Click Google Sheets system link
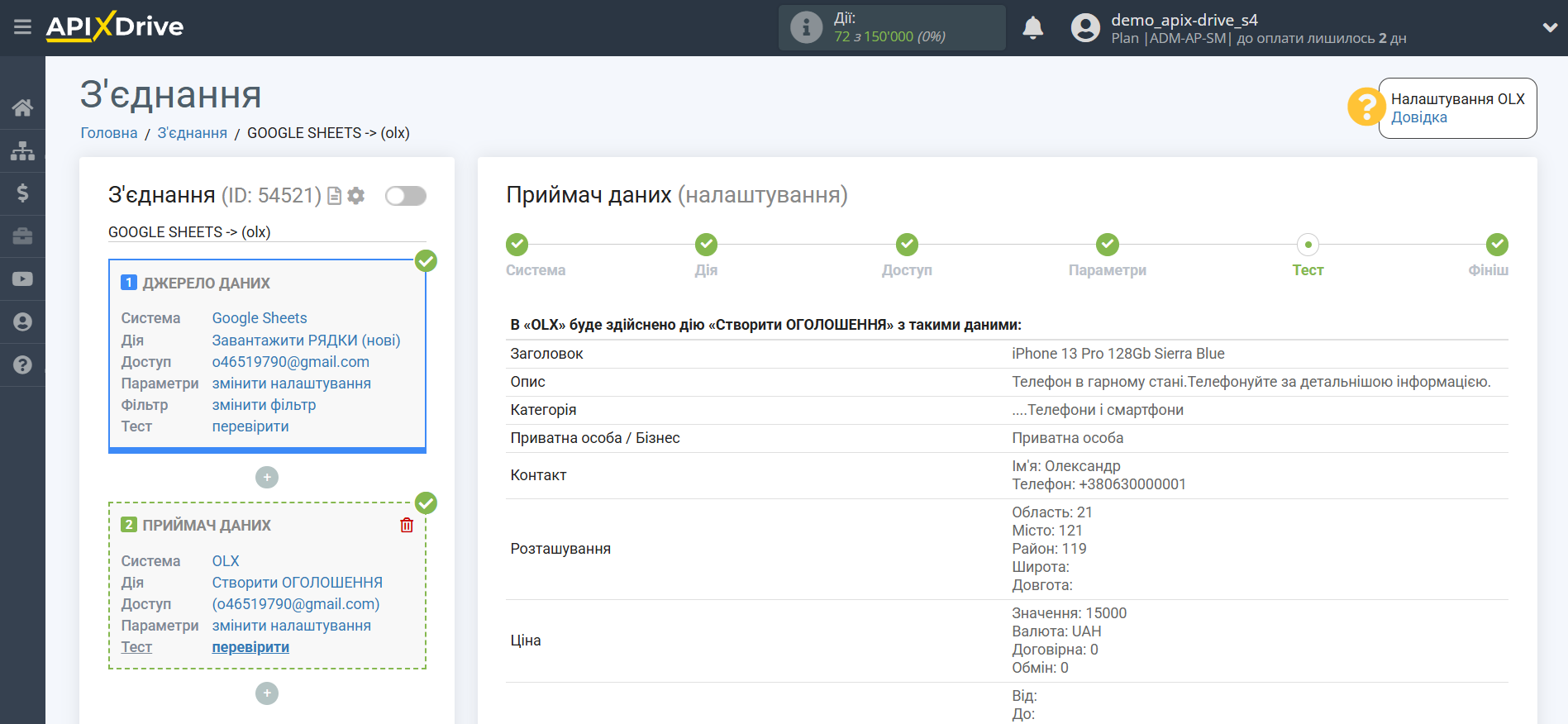The width and height of the screenshot is (1568, 724). pyautogui.click(x=259, y=318)
